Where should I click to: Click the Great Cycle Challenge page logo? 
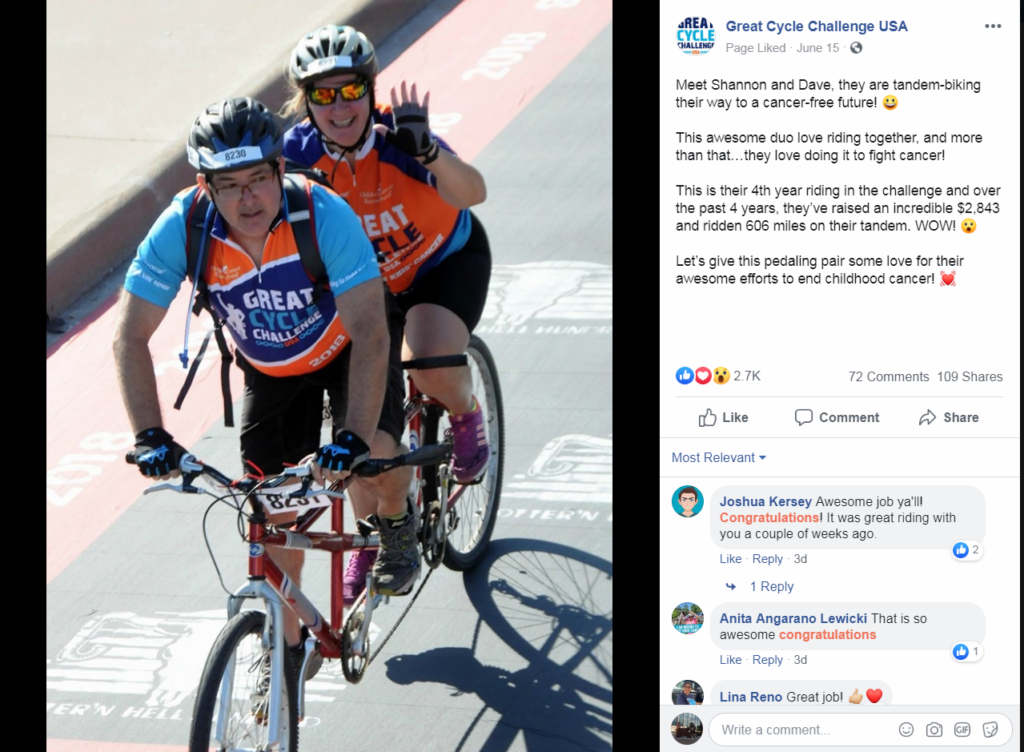pyautogui.click(x=695, y=35)
